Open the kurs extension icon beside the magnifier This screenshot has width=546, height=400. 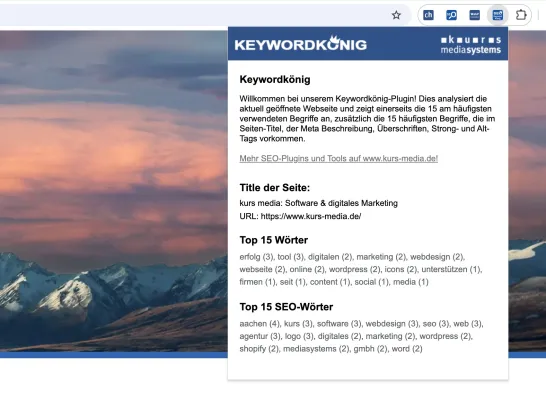(x=475, y=15)
